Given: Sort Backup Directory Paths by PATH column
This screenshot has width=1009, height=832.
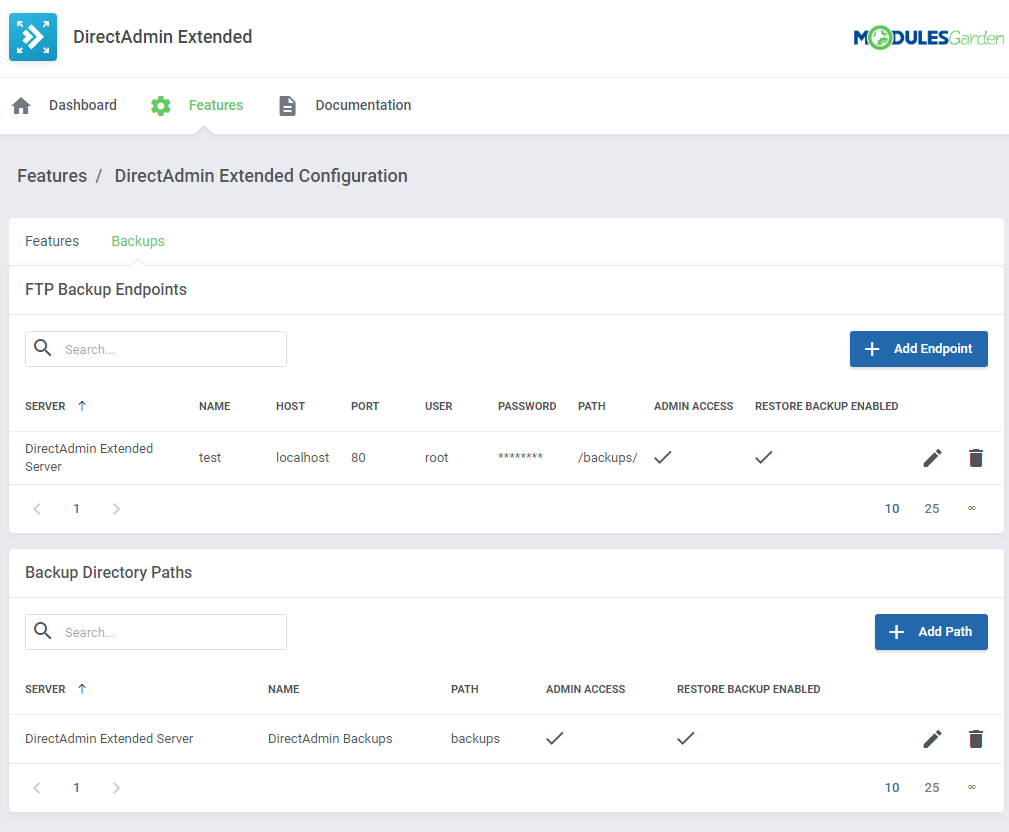Looking at the screenshot, I should click(x=465, y=689).
